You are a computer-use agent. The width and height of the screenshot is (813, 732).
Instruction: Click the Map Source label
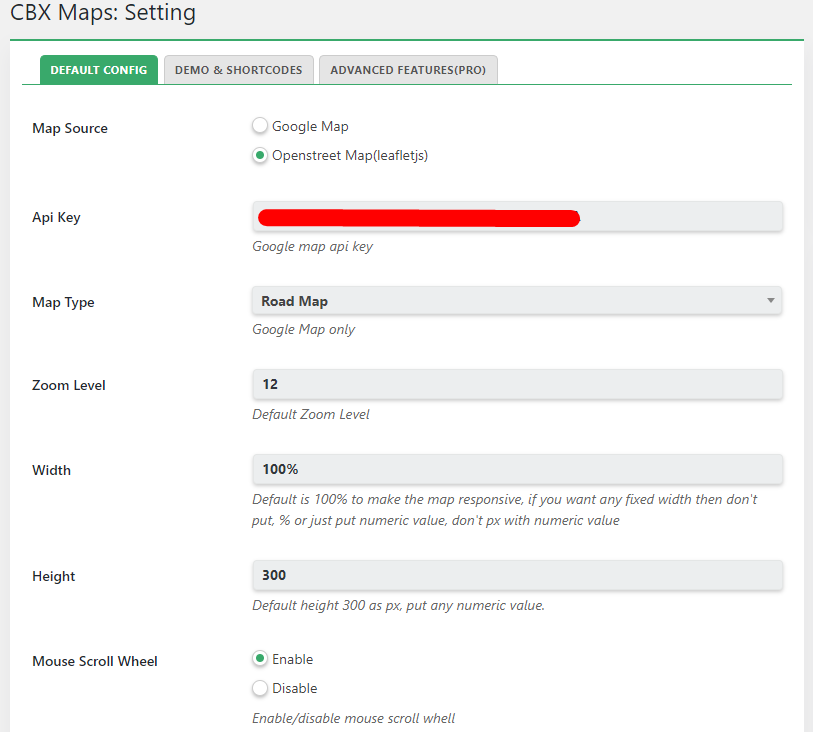click(x=70, y=128)
